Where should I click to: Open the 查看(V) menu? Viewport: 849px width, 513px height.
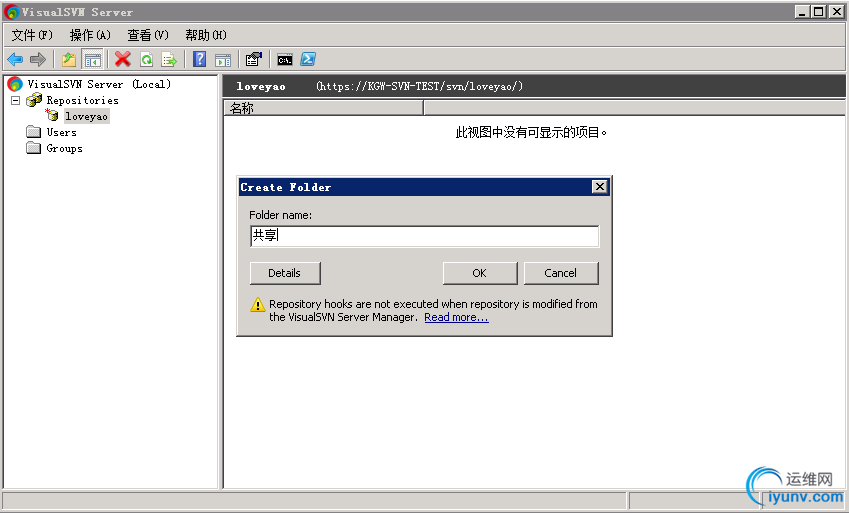tap(148, 35)
